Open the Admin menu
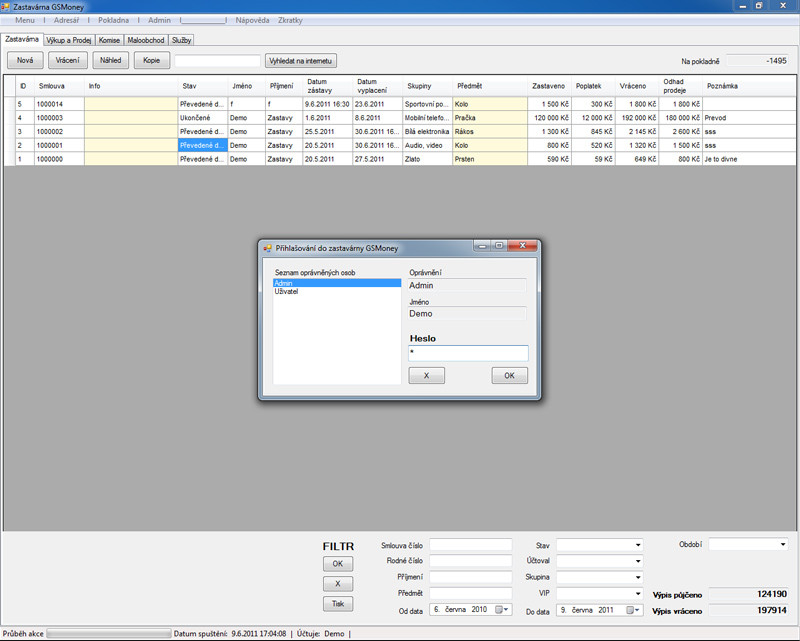This screenshot has width=800, height=641. pos(159,20)
